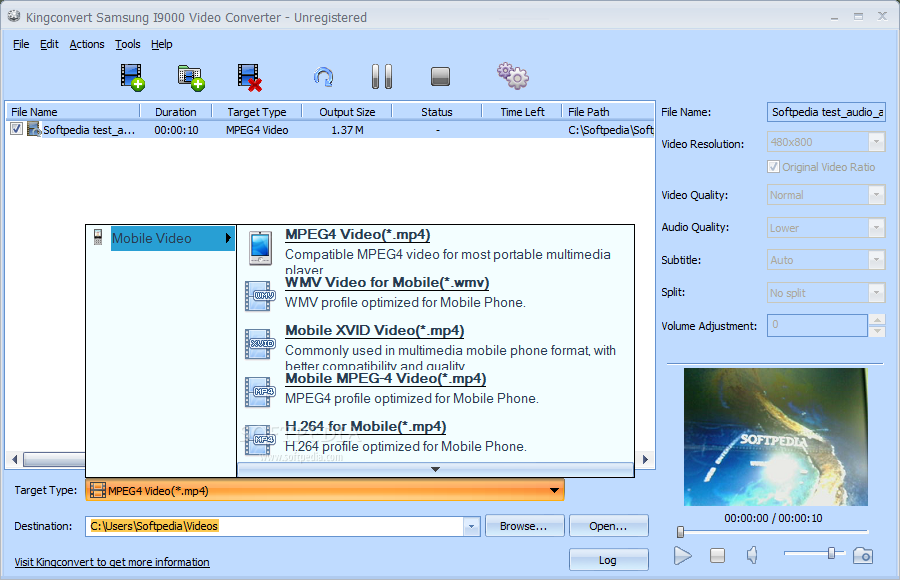Uncheck the Softpedia test file checkbox

pos(17,129)
